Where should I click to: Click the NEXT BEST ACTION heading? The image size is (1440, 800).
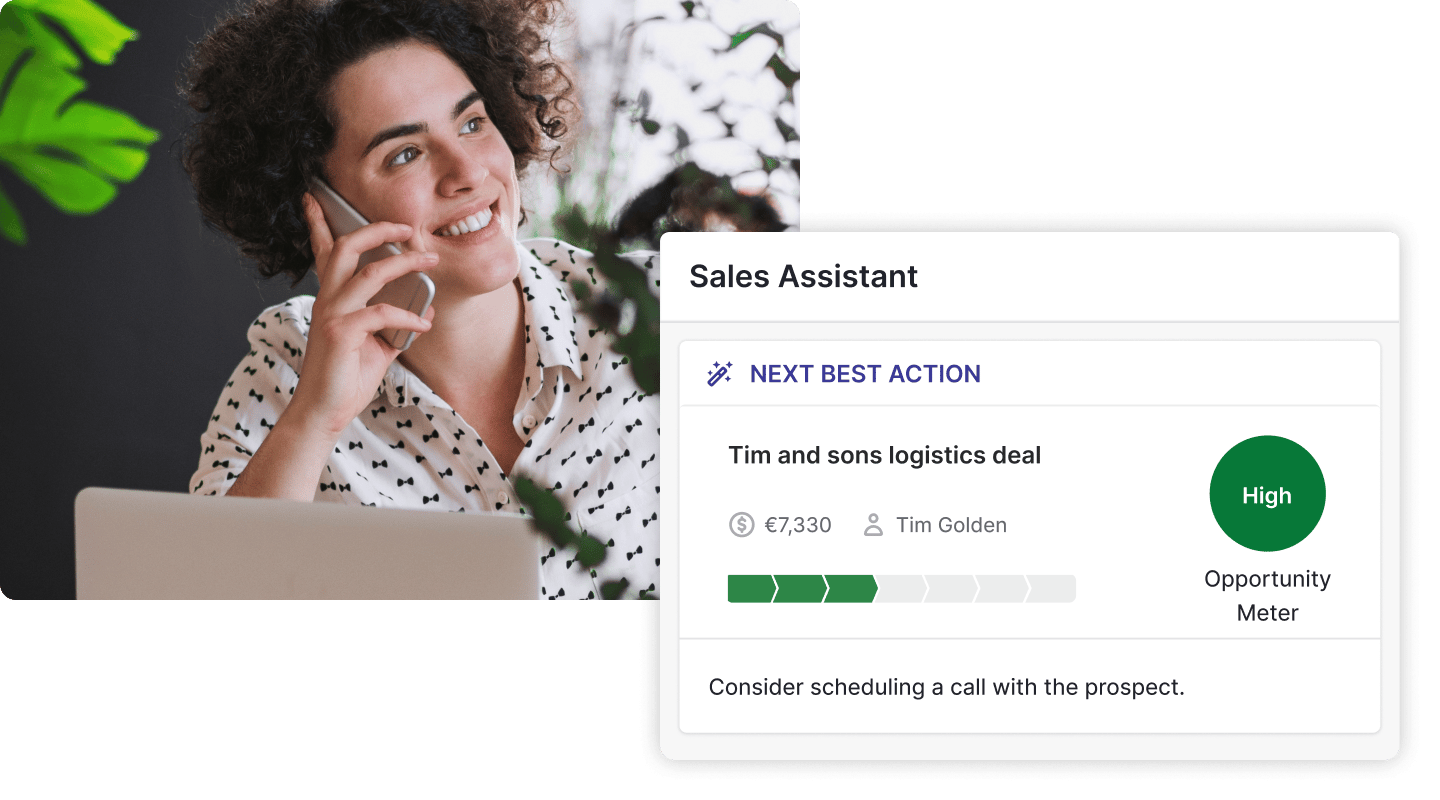(x=865, y=374)
